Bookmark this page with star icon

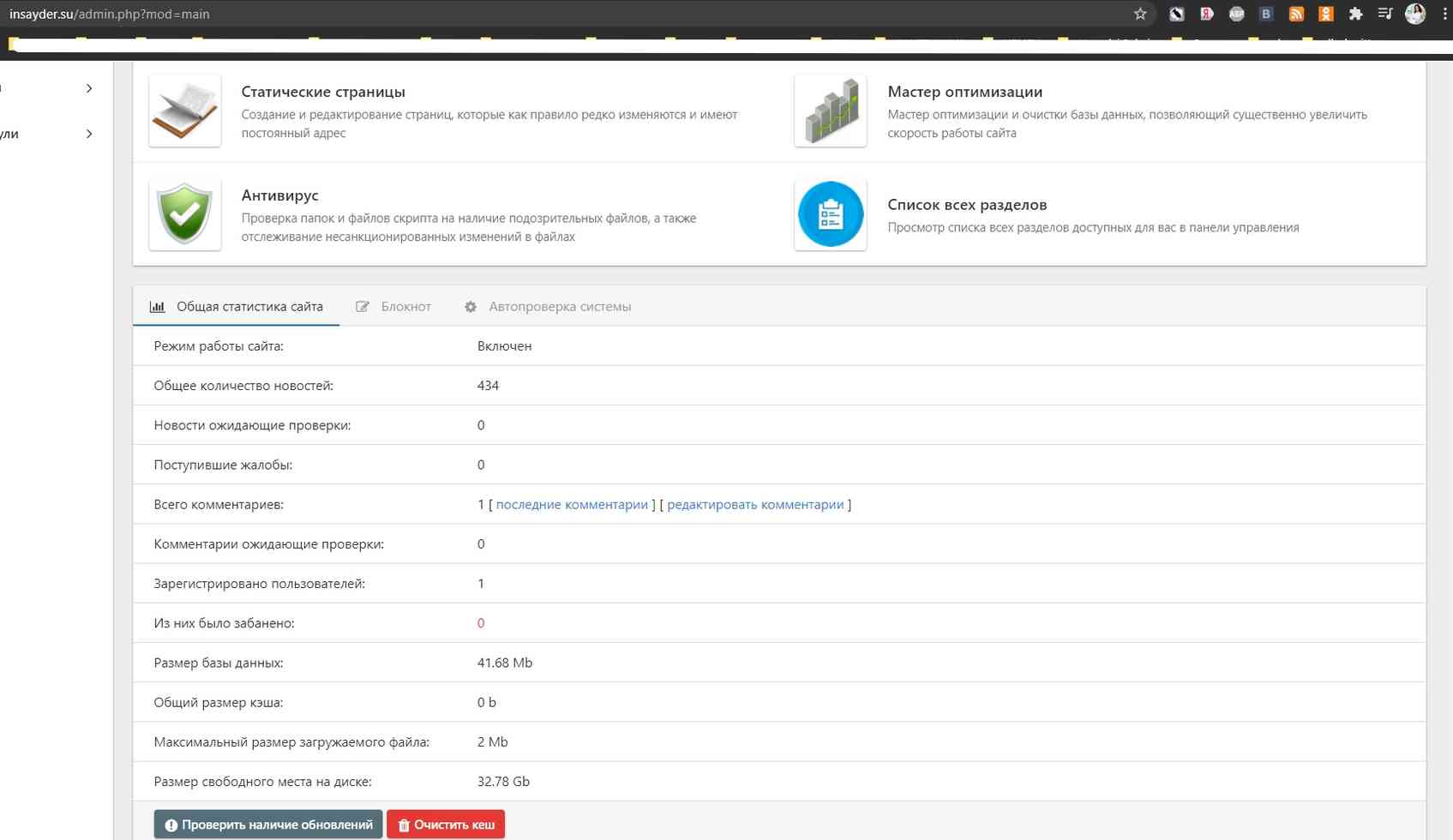(x=1140, y=14)
